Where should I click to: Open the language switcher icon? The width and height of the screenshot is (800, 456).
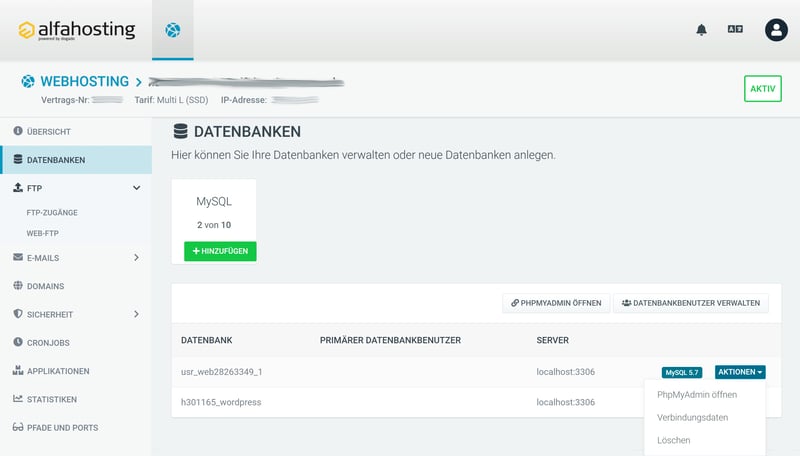click(736, 30)
